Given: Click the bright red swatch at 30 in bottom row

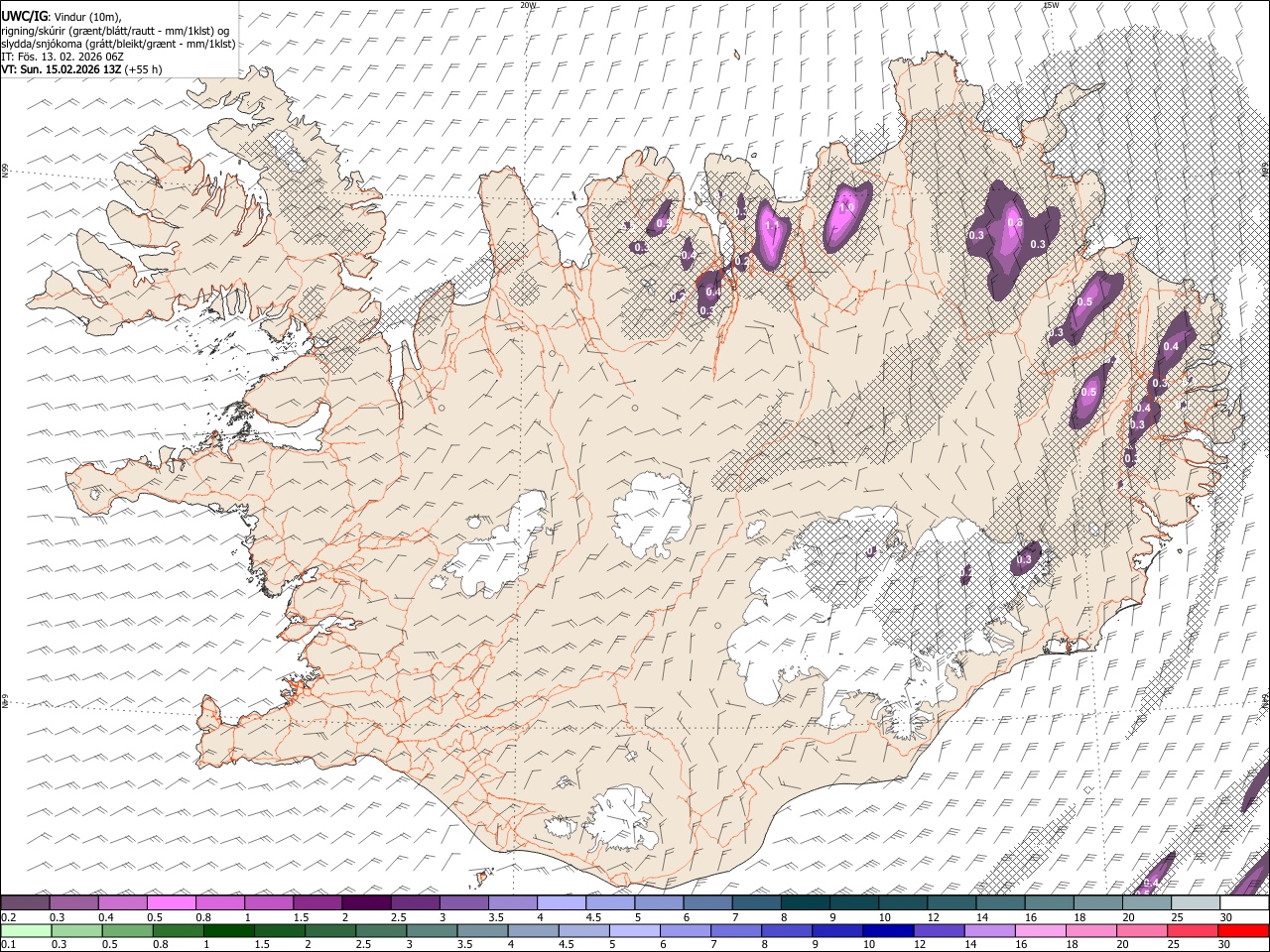Looking at the screenshot, I should (1243, 931).
